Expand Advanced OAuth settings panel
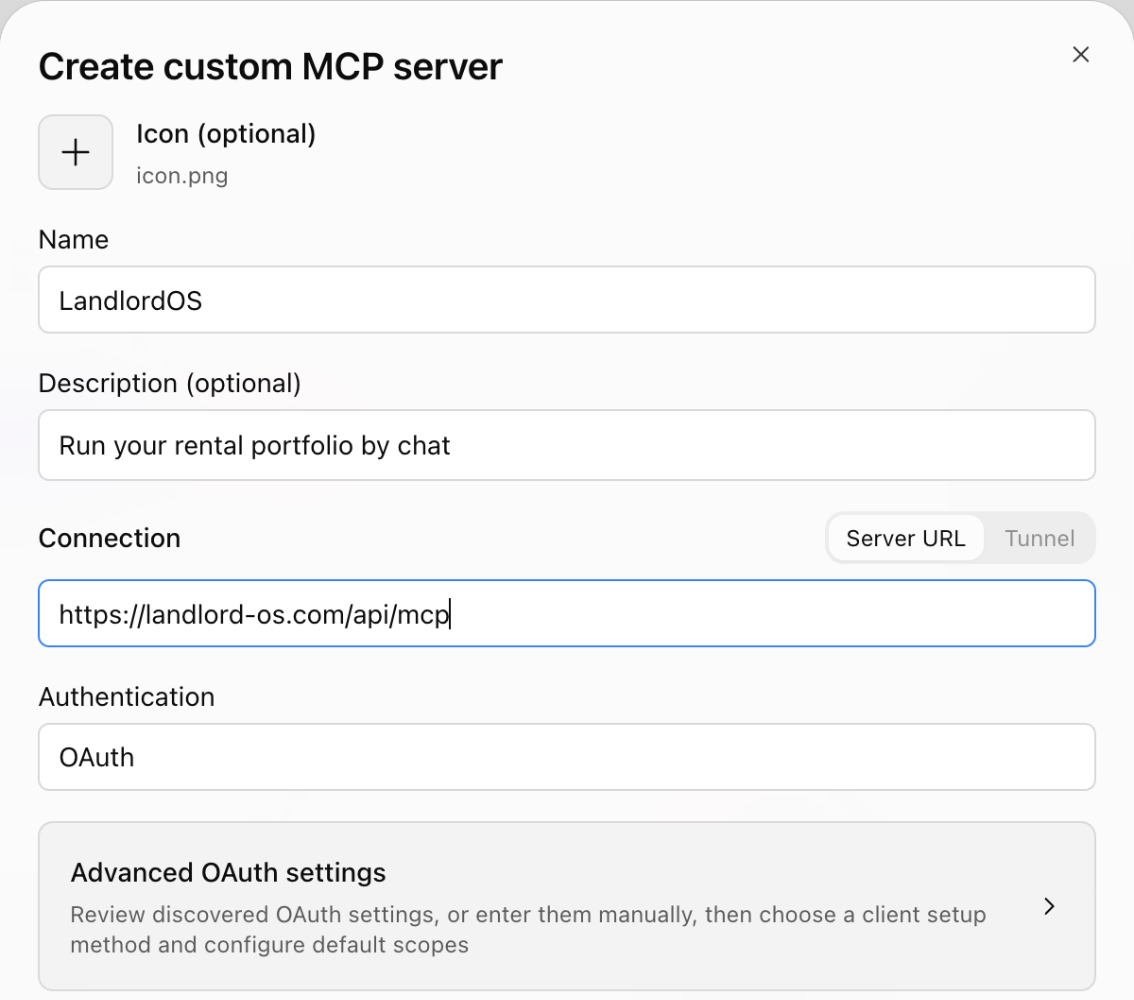The width and height of the screenshot is (1134, 1000). [x=566, y=906]
